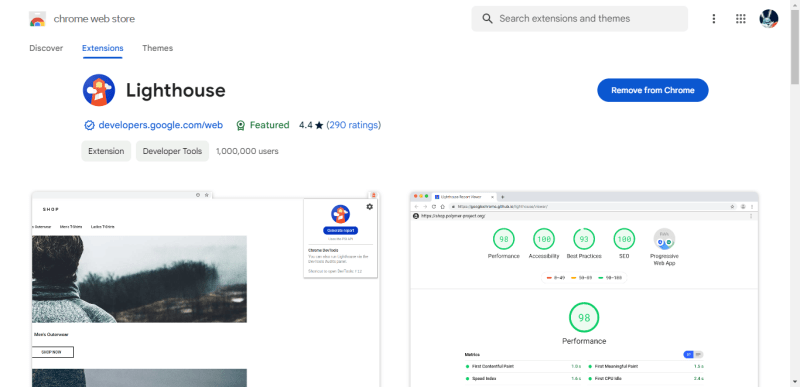Image resolution: width=800 pixels, height=387 pixels.
Task: Open the developers.google.com/web link
Action: (x=161, y=125)
